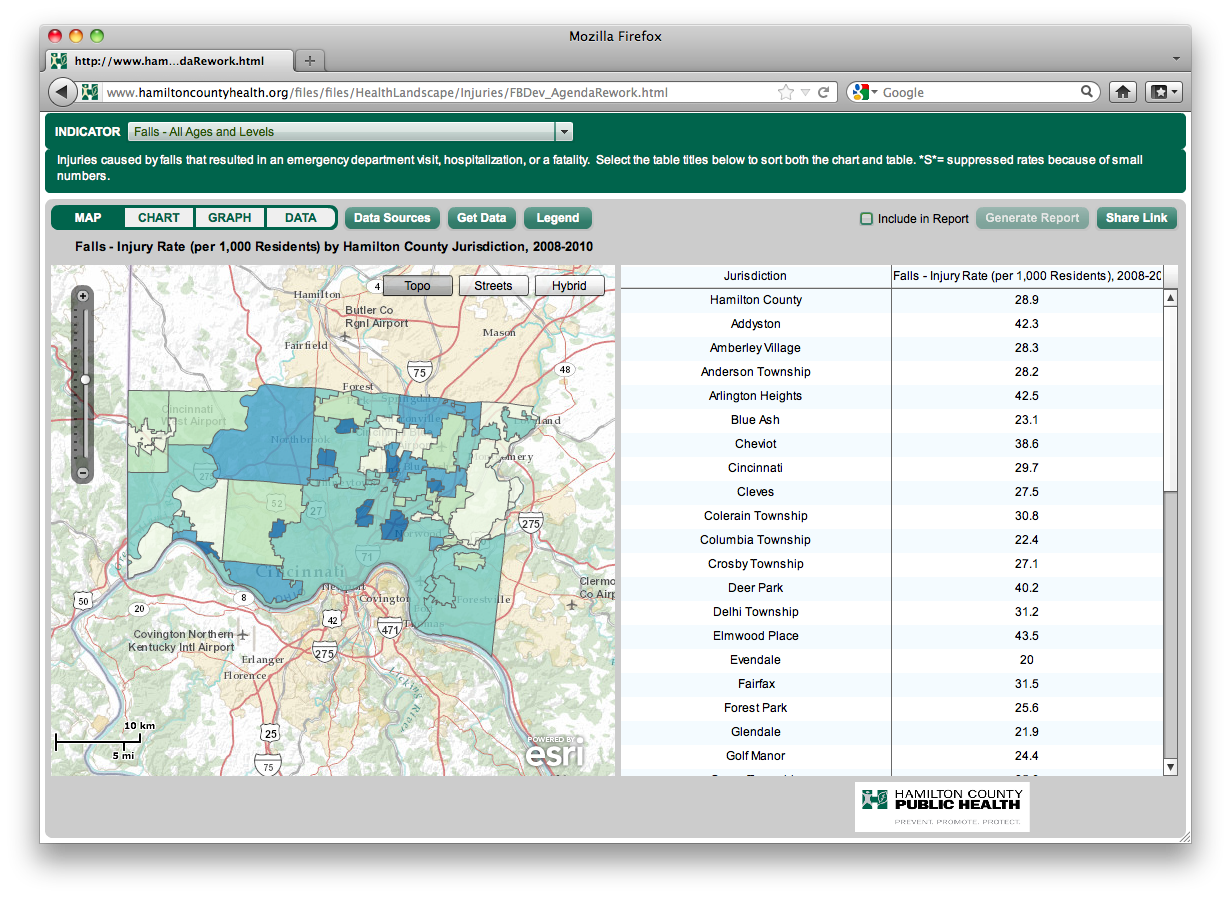Select the browser tab titled hamilton AgendaRework
This screenshot has width=1231, height=898.
tap(169, 61)
